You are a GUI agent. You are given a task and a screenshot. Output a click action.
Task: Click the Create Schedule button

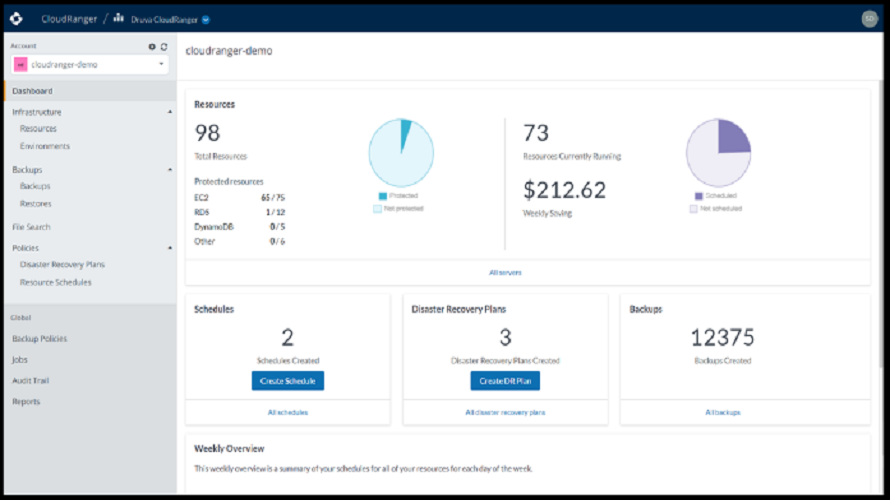click(x=288, y=381)
